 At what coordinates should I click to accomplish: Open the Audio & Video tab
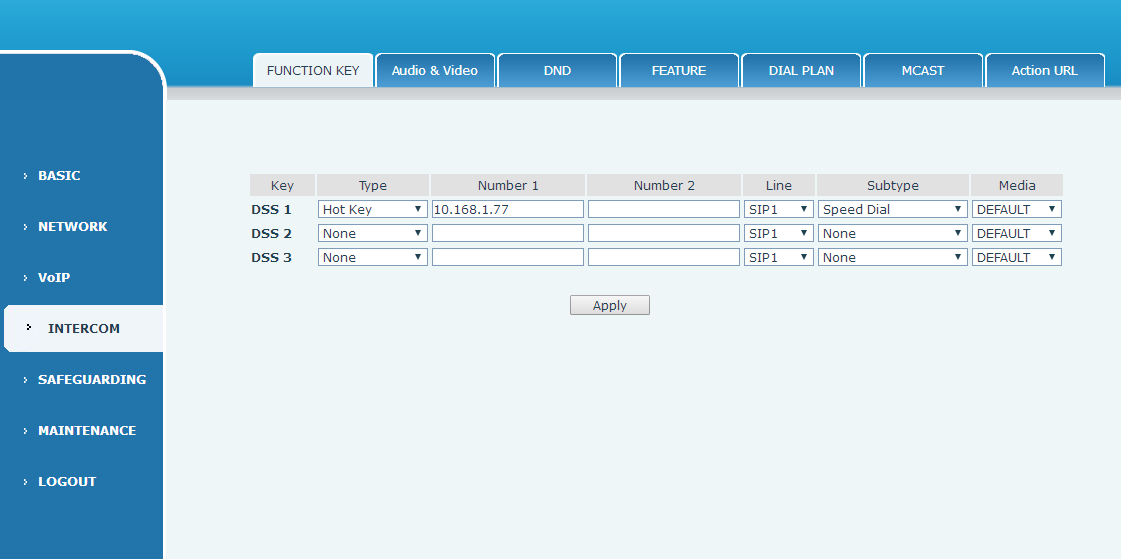pos(435,71)
